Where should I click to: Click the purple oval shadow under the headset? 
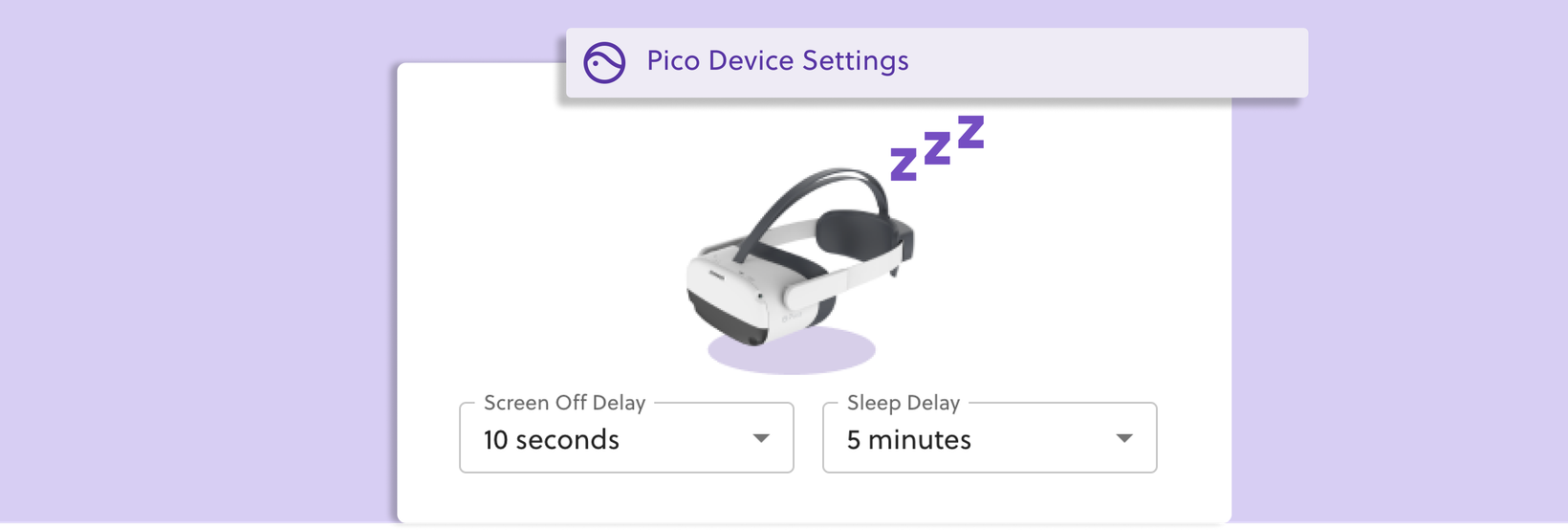coord(792,350)
